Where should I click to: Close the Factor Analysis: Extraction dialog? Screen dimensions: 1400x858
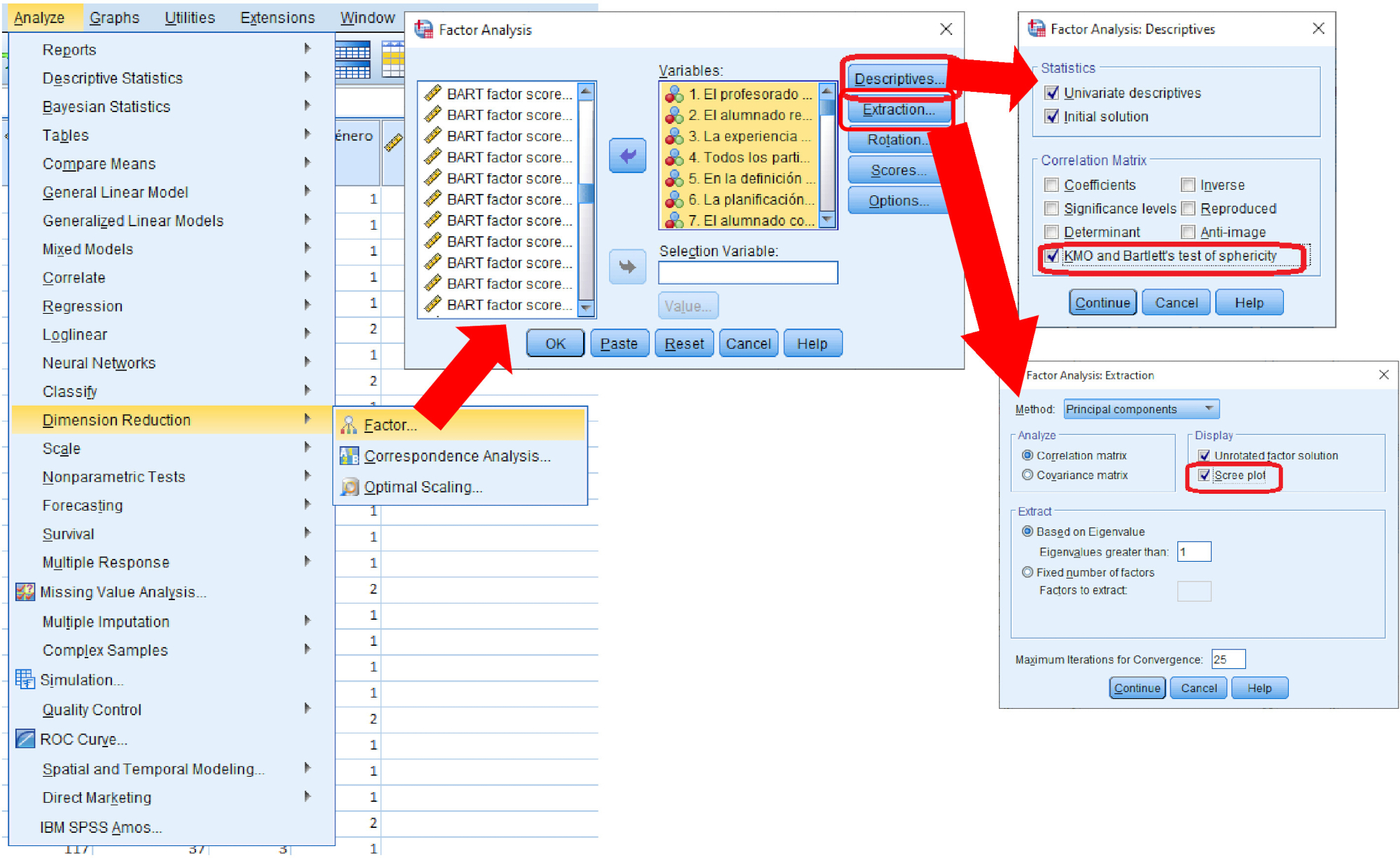point(1383,375)
